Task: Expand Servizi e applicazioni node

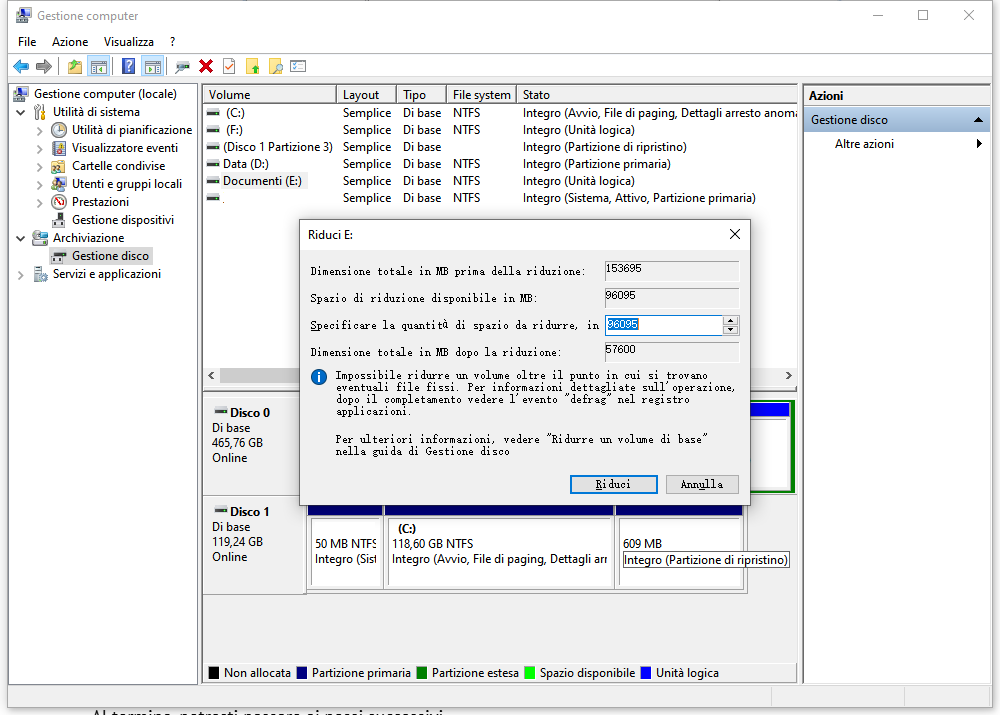Action: 22,274
